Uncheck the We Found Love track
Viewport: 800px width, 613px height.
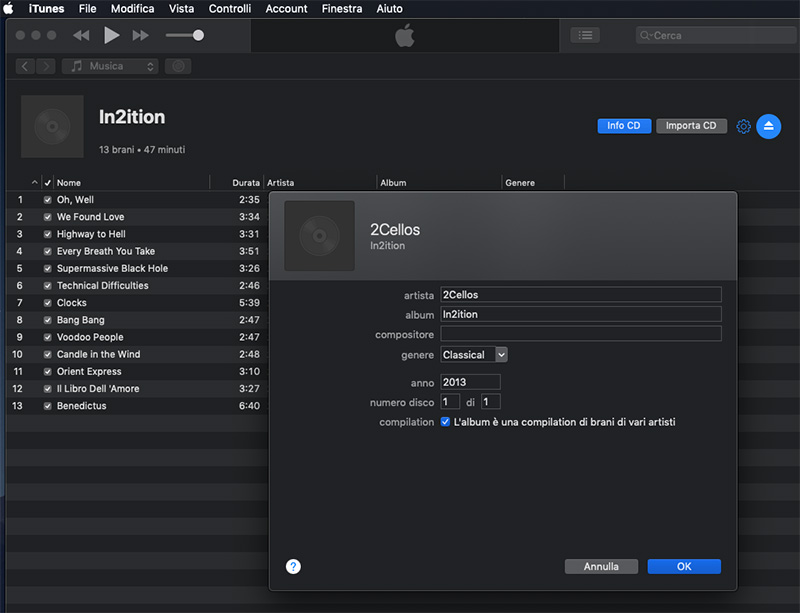pyautogui.click(x=47, y=217)
